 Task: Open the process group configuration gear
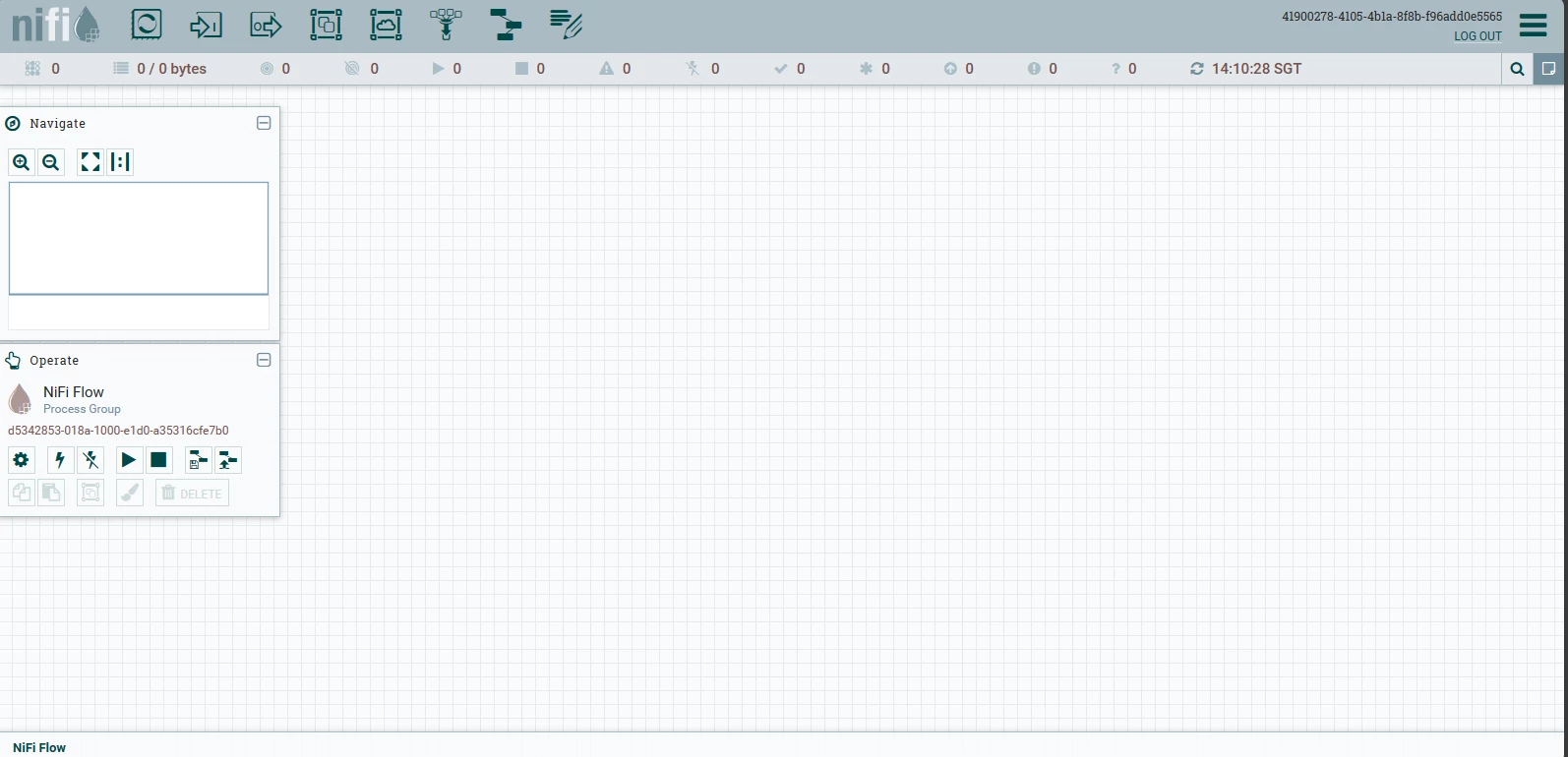22,460
